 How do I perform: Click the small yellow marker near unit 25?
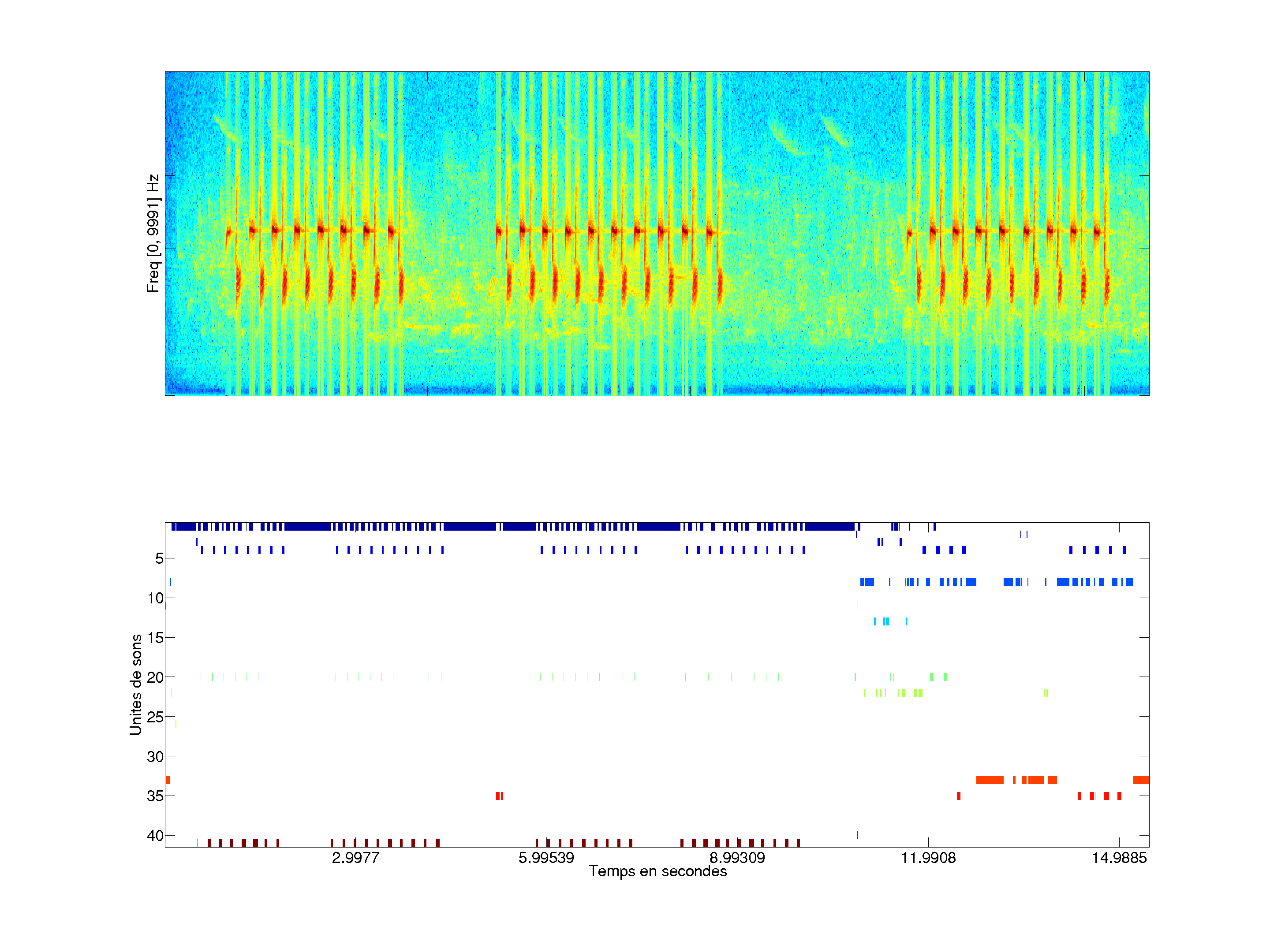pos(176,725)
